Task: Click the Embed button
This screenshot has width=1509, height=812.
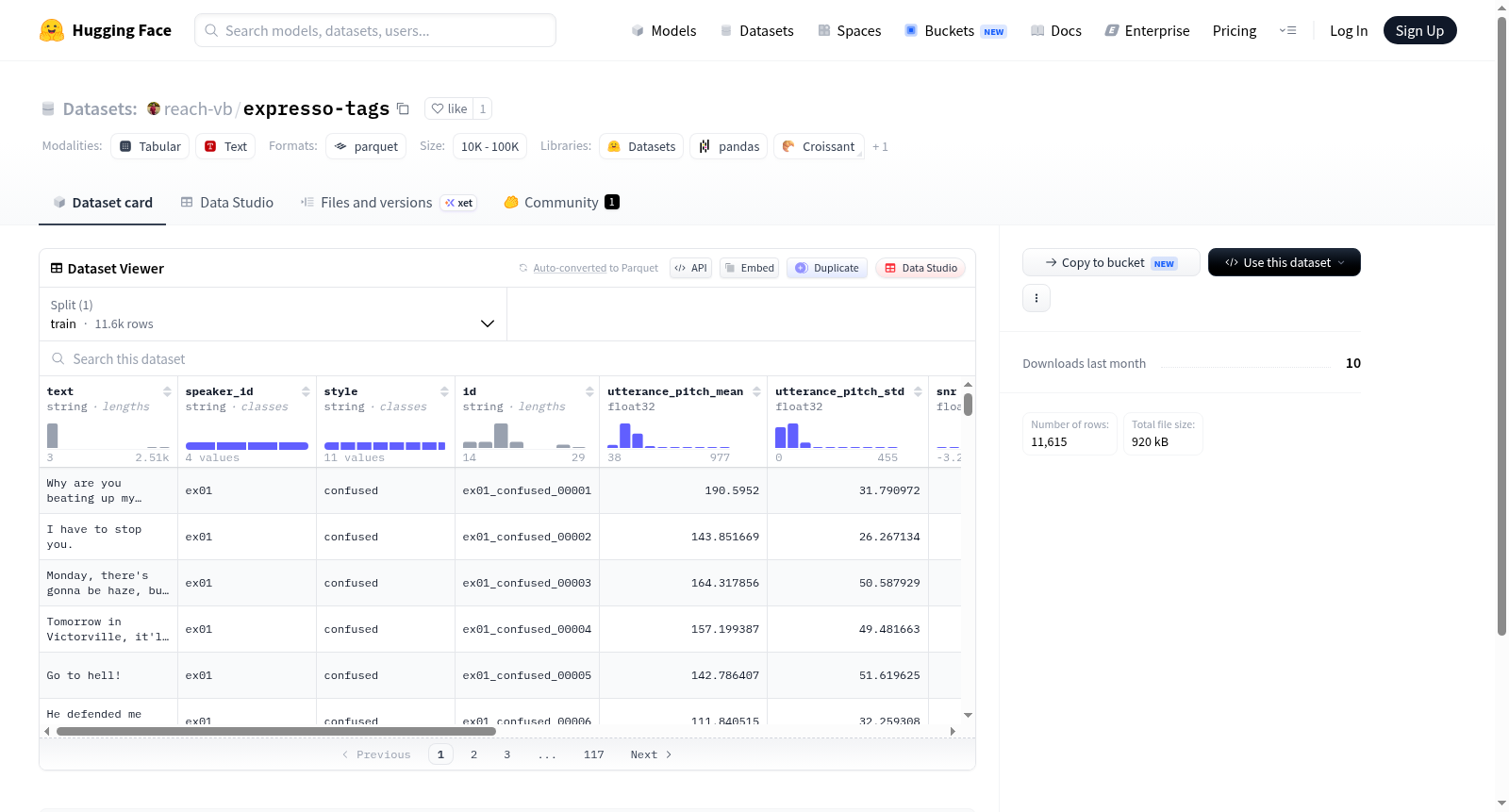Action: pos(749,268)
